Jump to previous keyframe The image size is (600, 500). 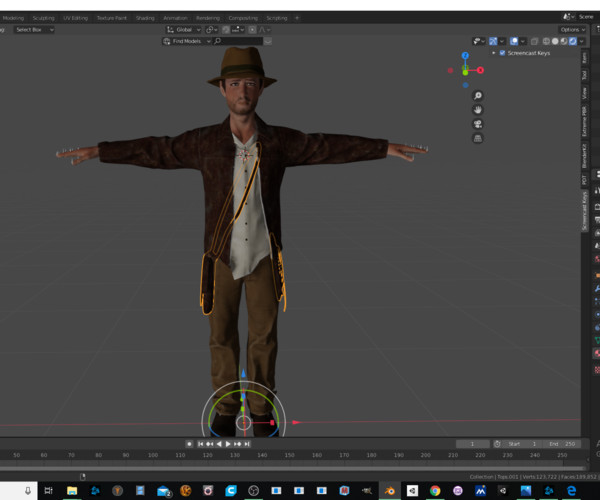pyautogui.click(x=209, y=444)
